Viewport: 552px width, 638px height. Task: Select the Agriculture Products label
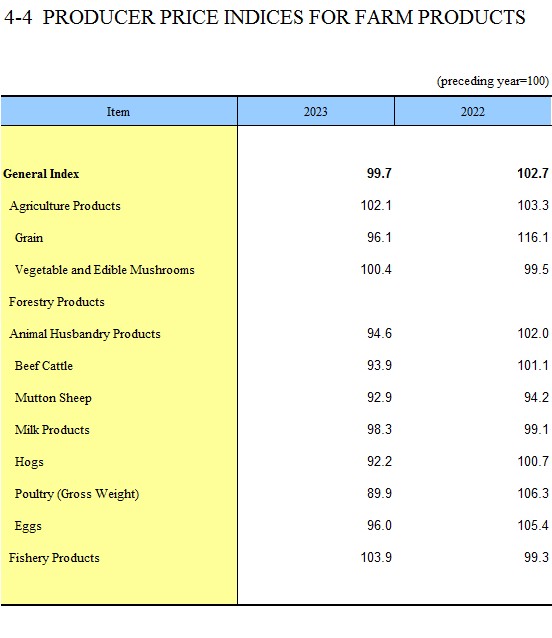[65, 206]
